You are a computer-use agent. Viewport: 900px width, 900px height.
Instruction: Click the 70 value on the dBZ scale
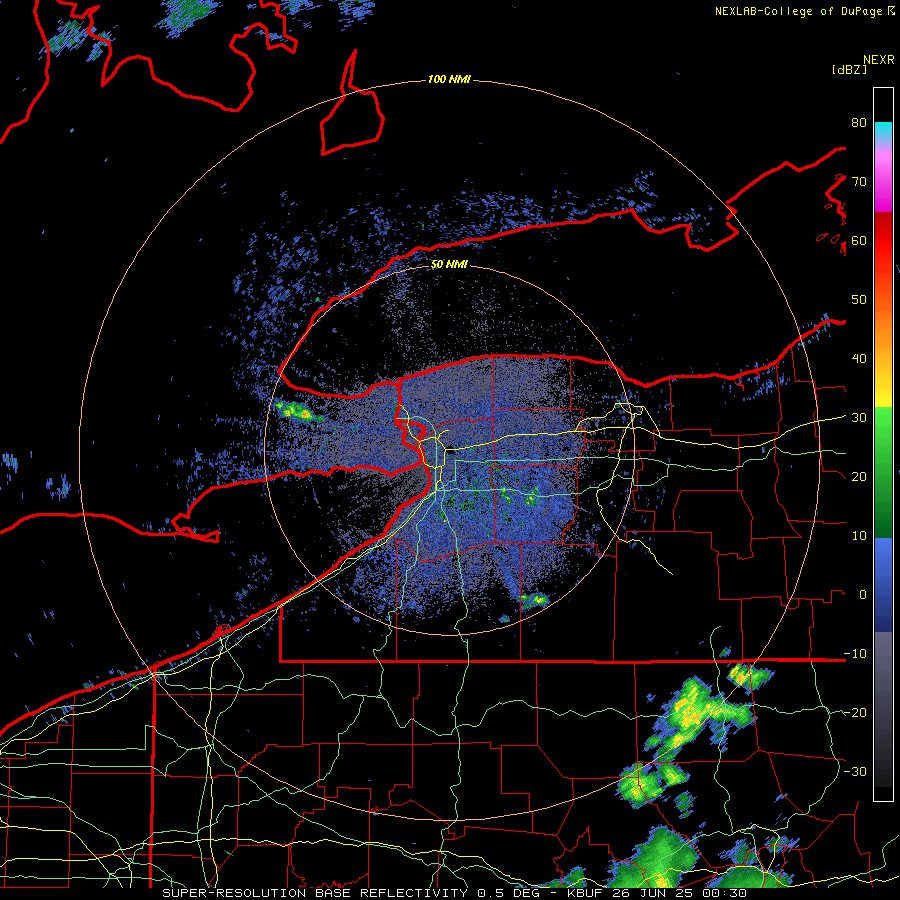tap(859, 182)
